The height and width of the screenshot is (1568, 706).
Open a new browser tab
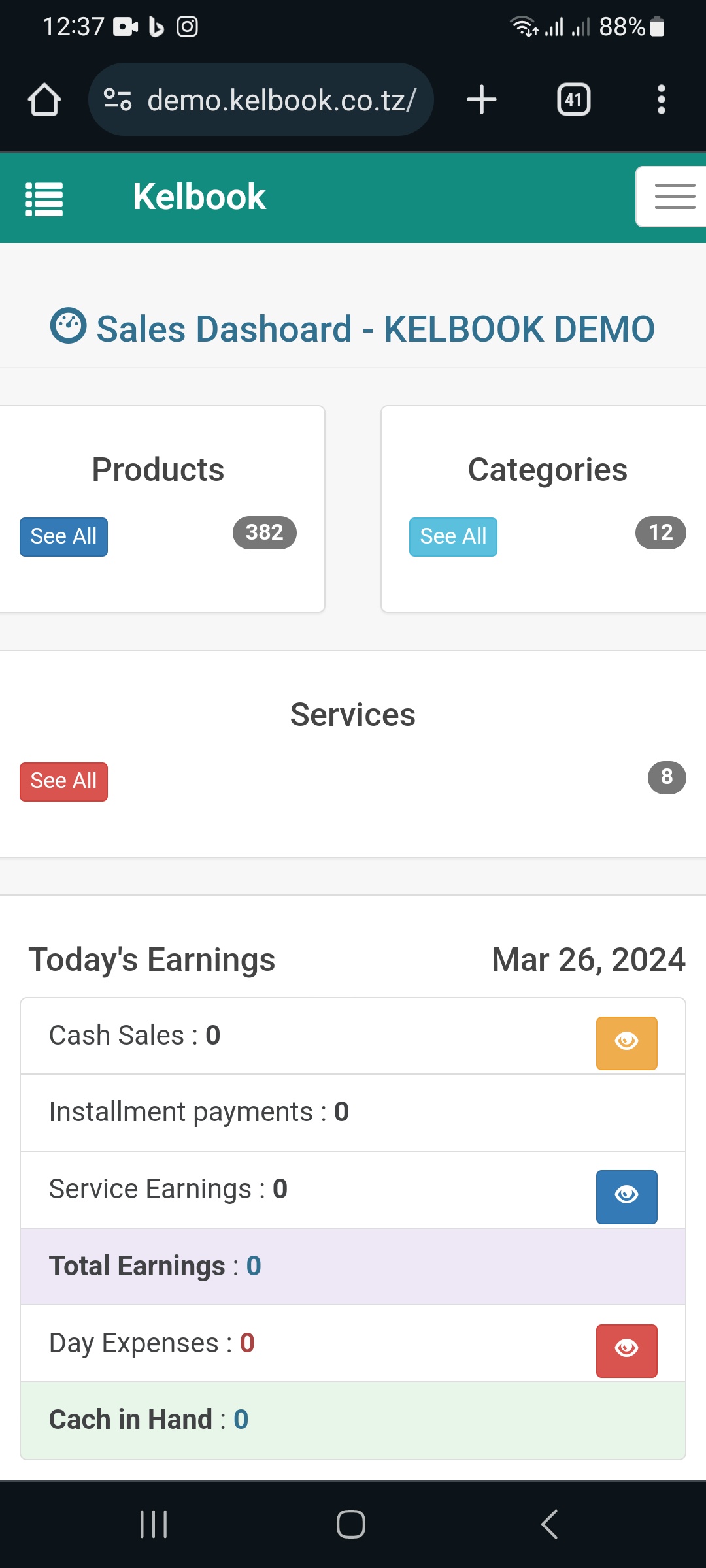pyautogui.click(x=482, y=100)
